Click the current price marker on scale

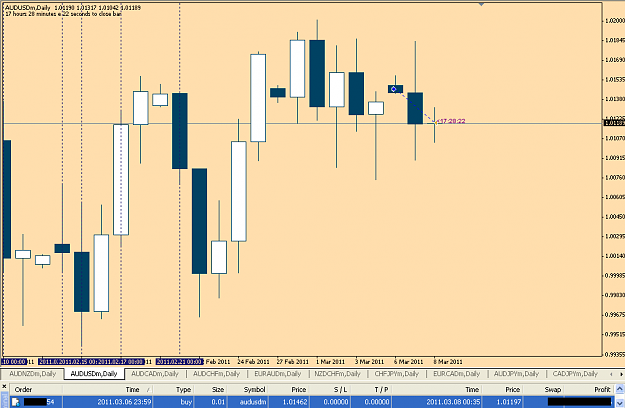coord(614,123)
